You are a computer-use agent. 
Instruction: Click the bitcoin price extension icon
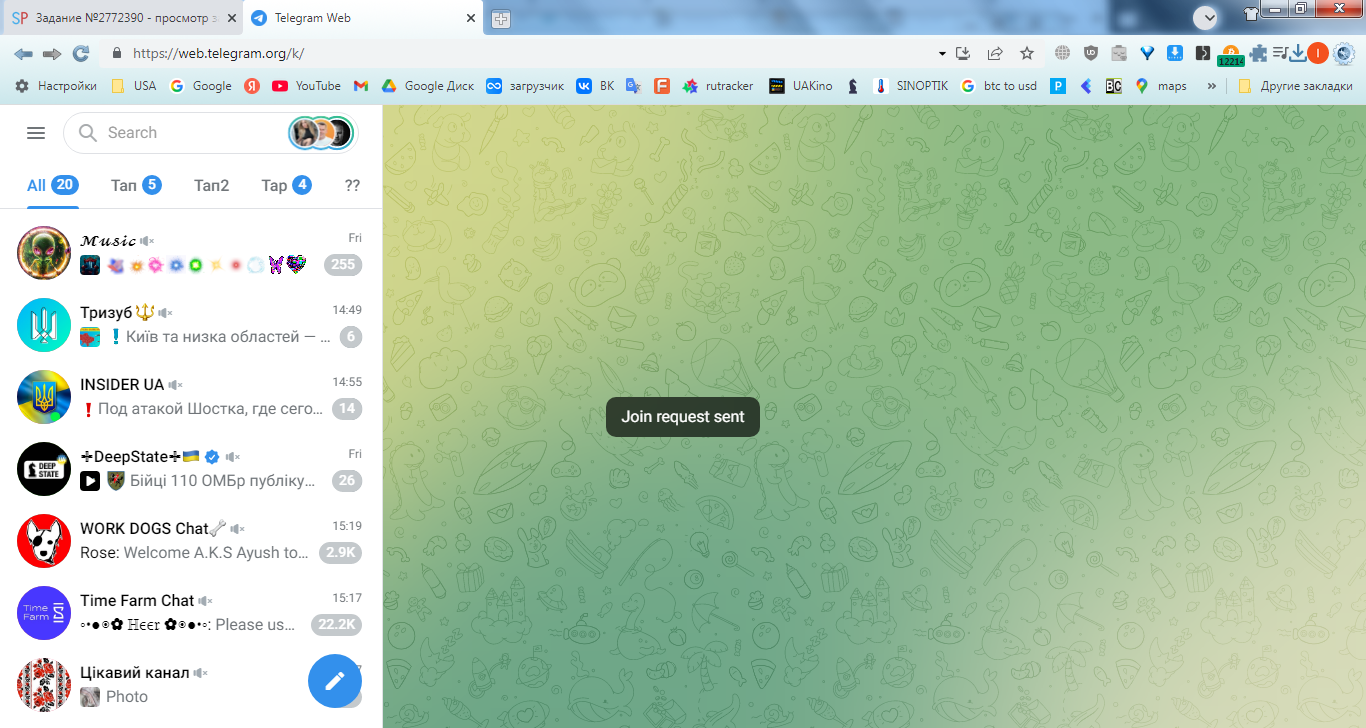coord(1231,56)
